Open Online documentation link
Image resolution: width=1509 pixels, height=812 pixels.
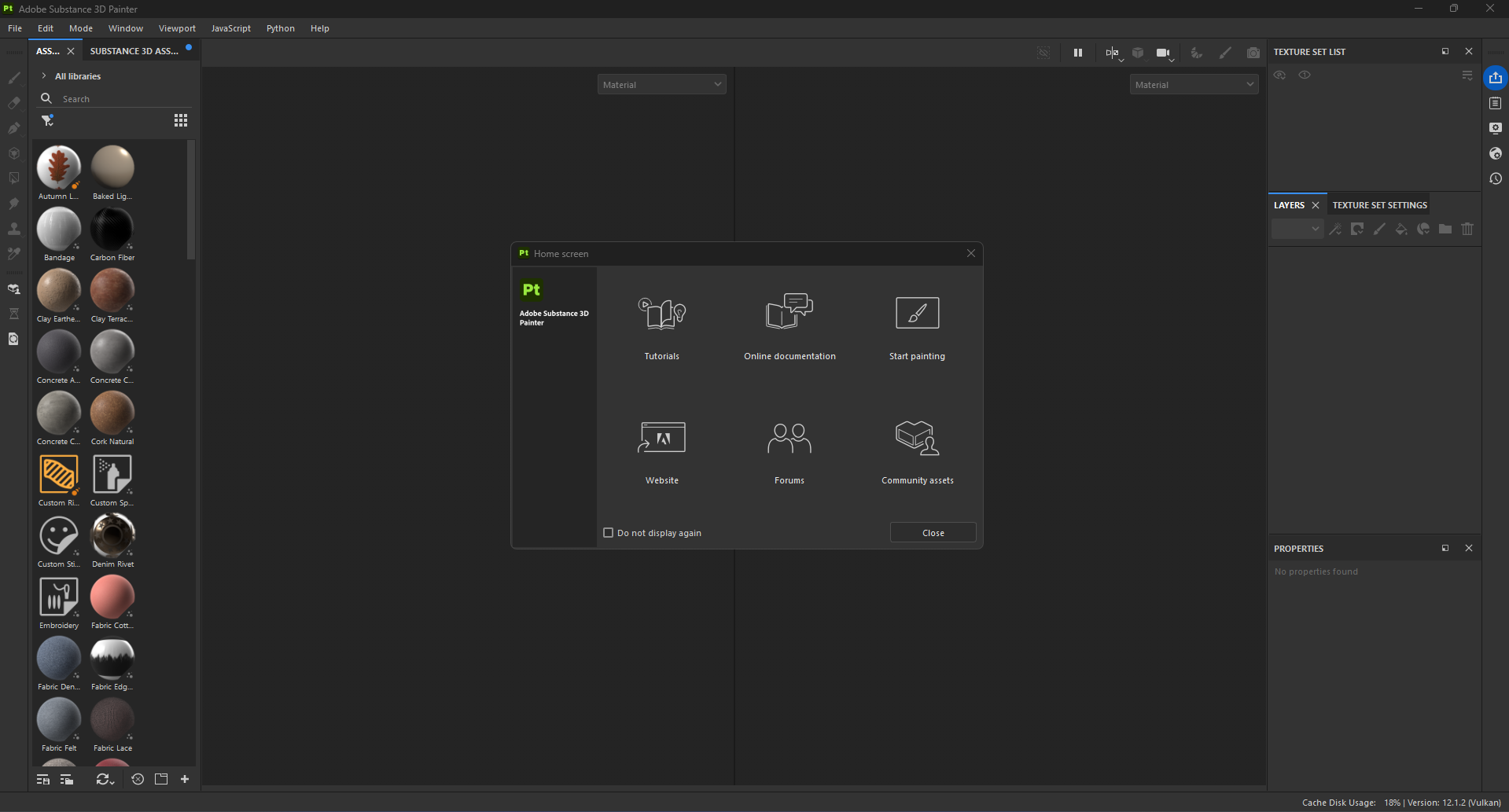coord(789,327)
